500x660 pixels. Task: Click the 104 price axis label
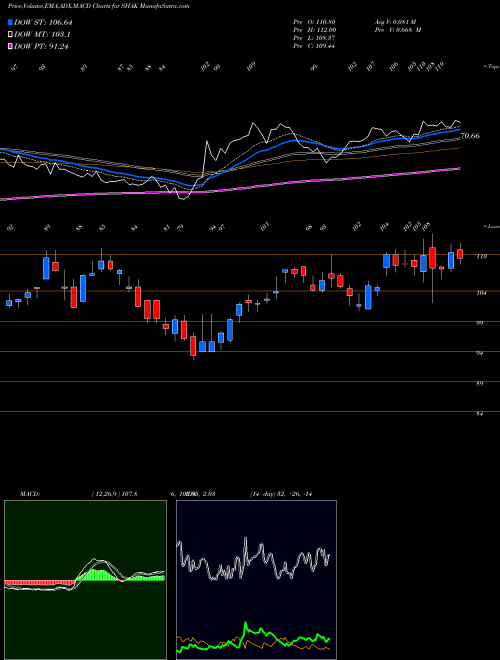(x=481, y=293)
